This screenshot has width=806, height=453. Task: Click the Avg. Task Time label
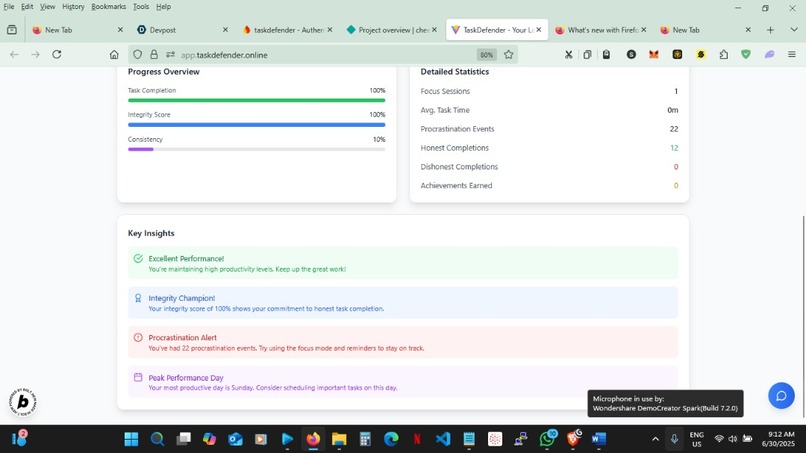click(445, 110)
